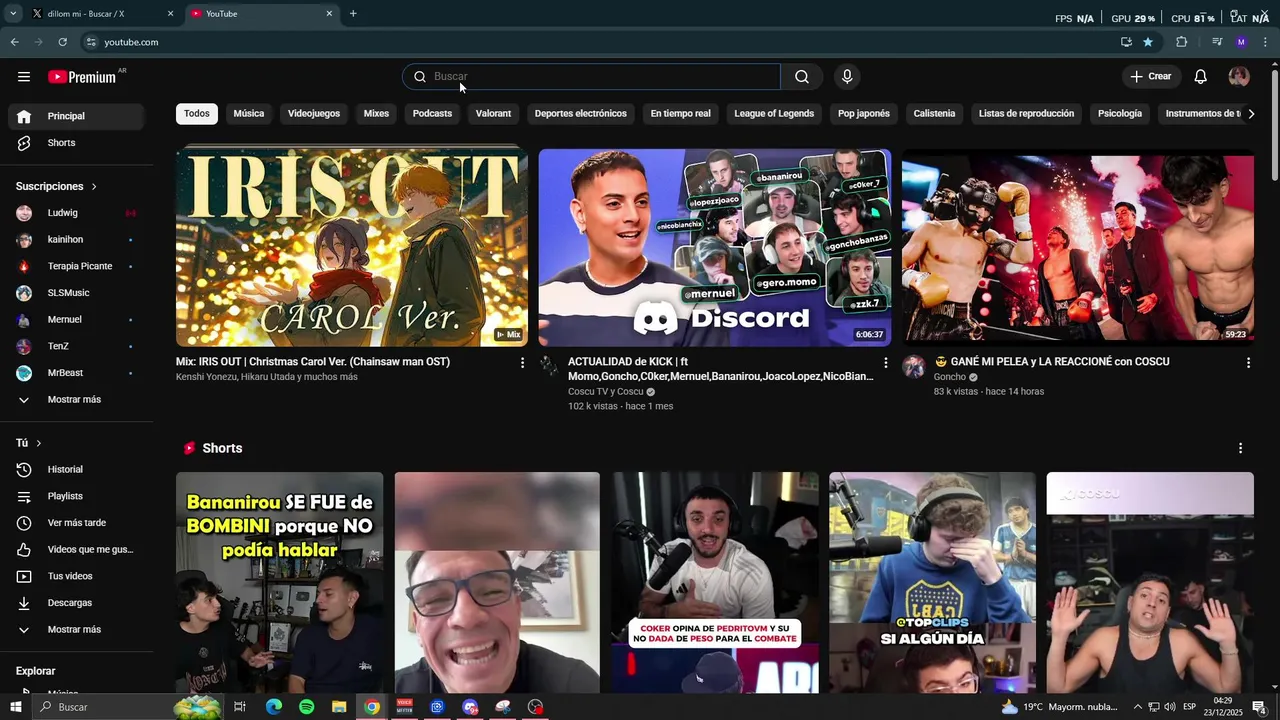Open Microsoft Edge from the taskbar
Viewport: 1280px width, 720px height.
[273, 707]
